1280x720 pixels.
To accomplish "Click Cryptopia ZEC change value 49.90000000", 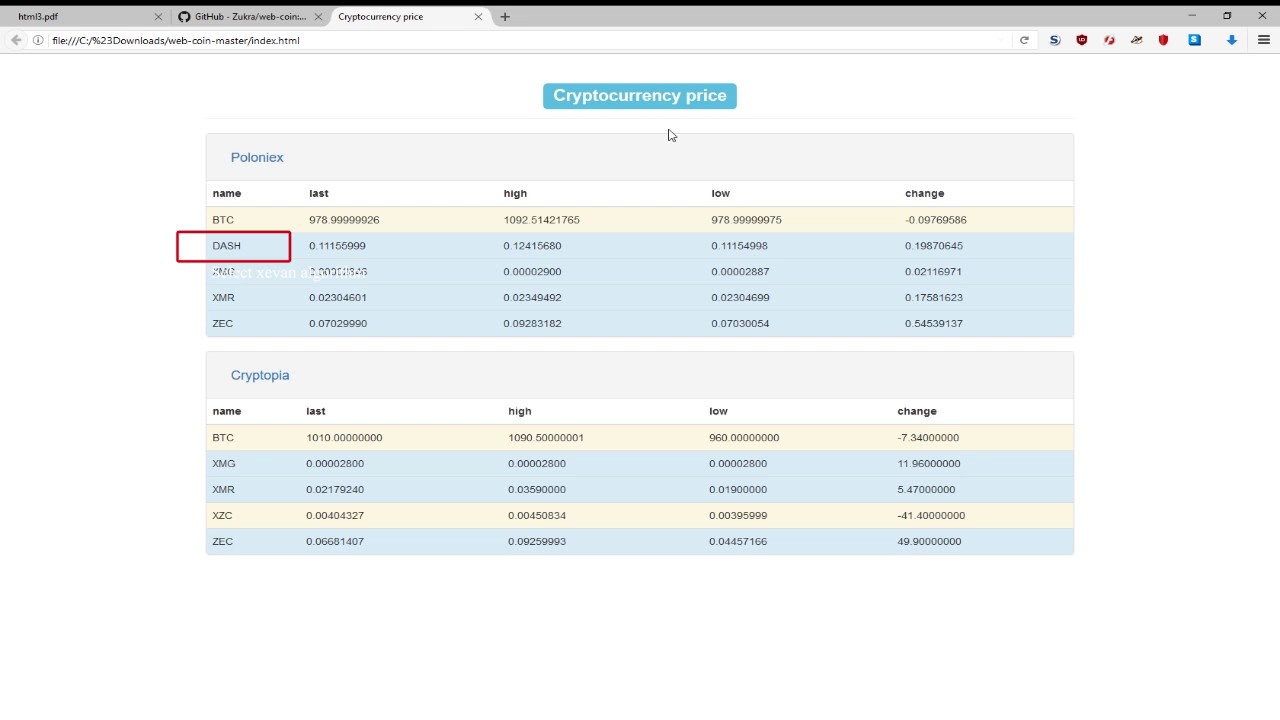I will click(929, 542).
